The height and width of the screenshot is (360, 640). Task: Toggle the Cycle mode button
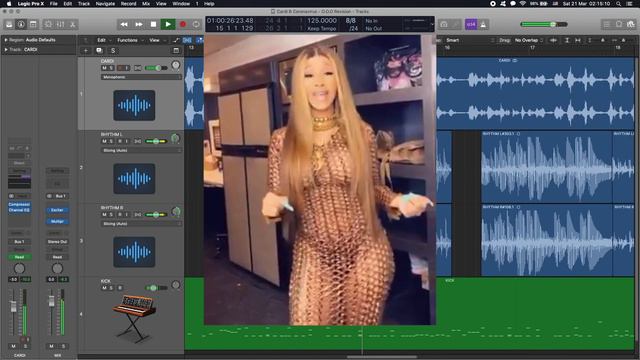pyautogui.click(x=196, y=24)
